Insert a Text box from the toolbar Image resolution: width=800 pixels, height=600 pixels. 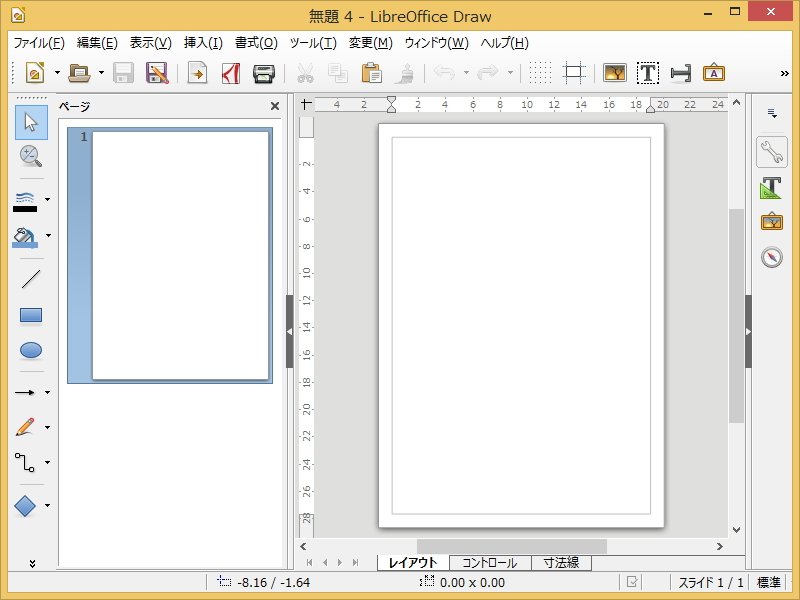(648, 72)
